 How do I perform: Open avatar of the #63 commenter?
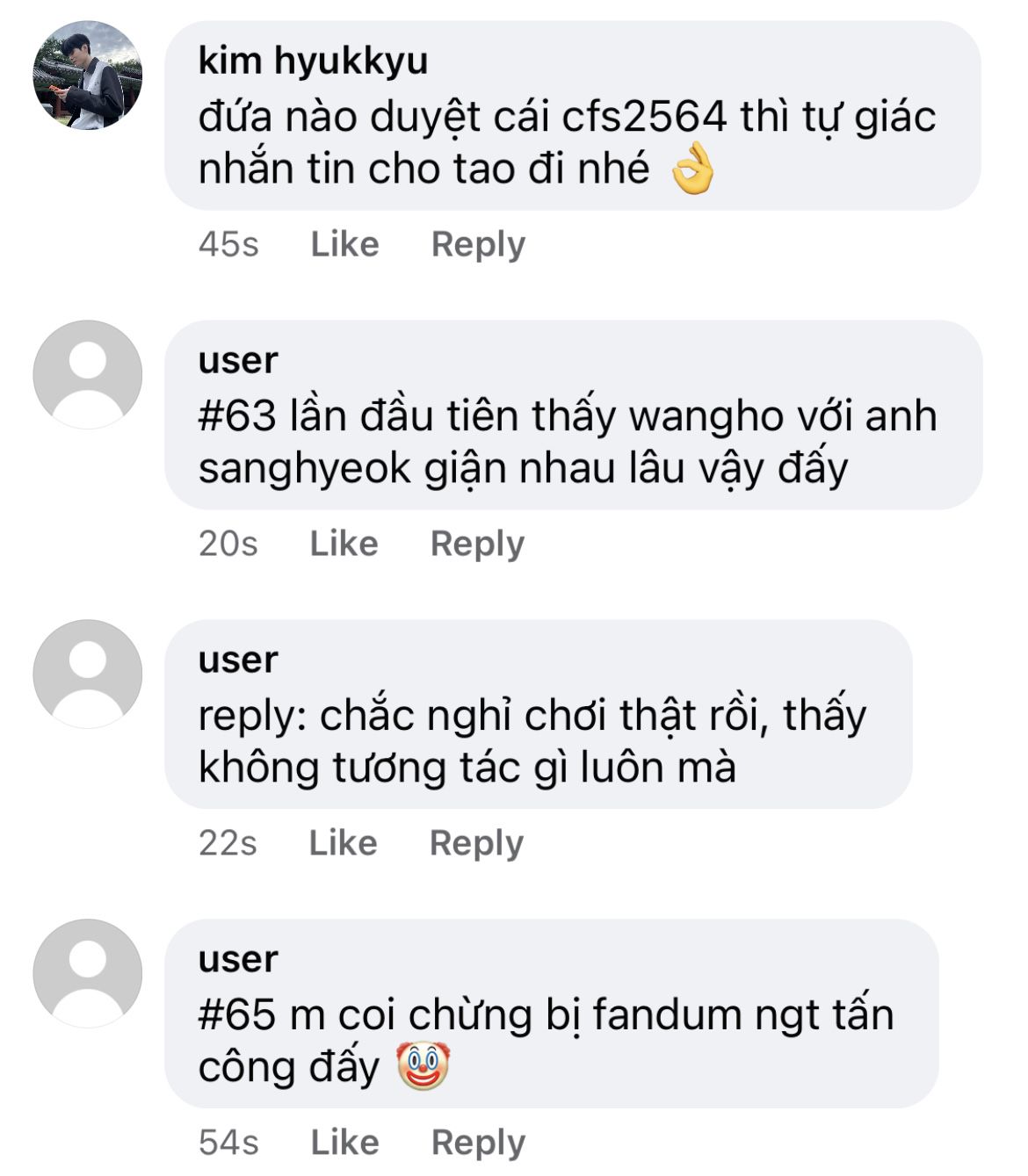pos(87,374)
